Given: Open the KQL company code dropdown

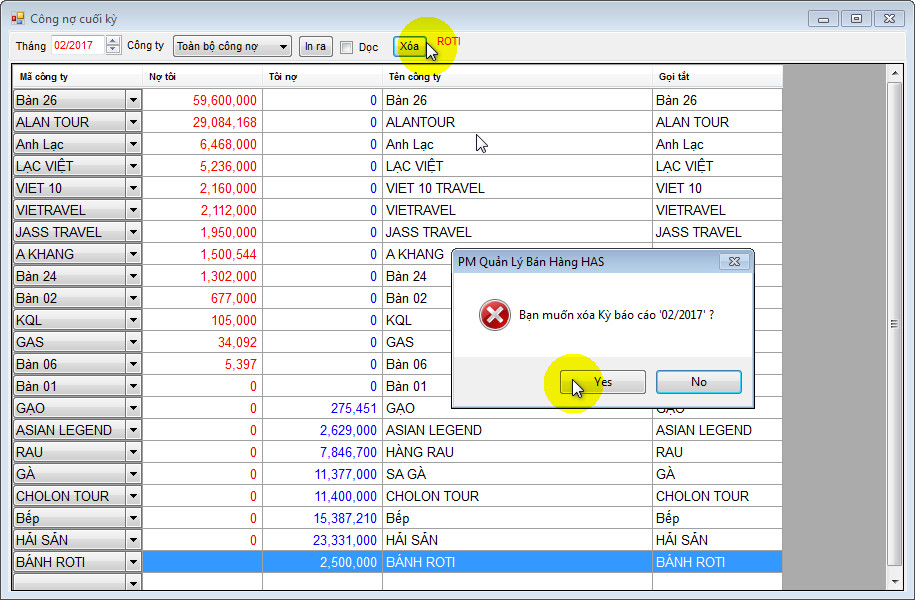Looking at the screenshot, I should click(133, 320).
